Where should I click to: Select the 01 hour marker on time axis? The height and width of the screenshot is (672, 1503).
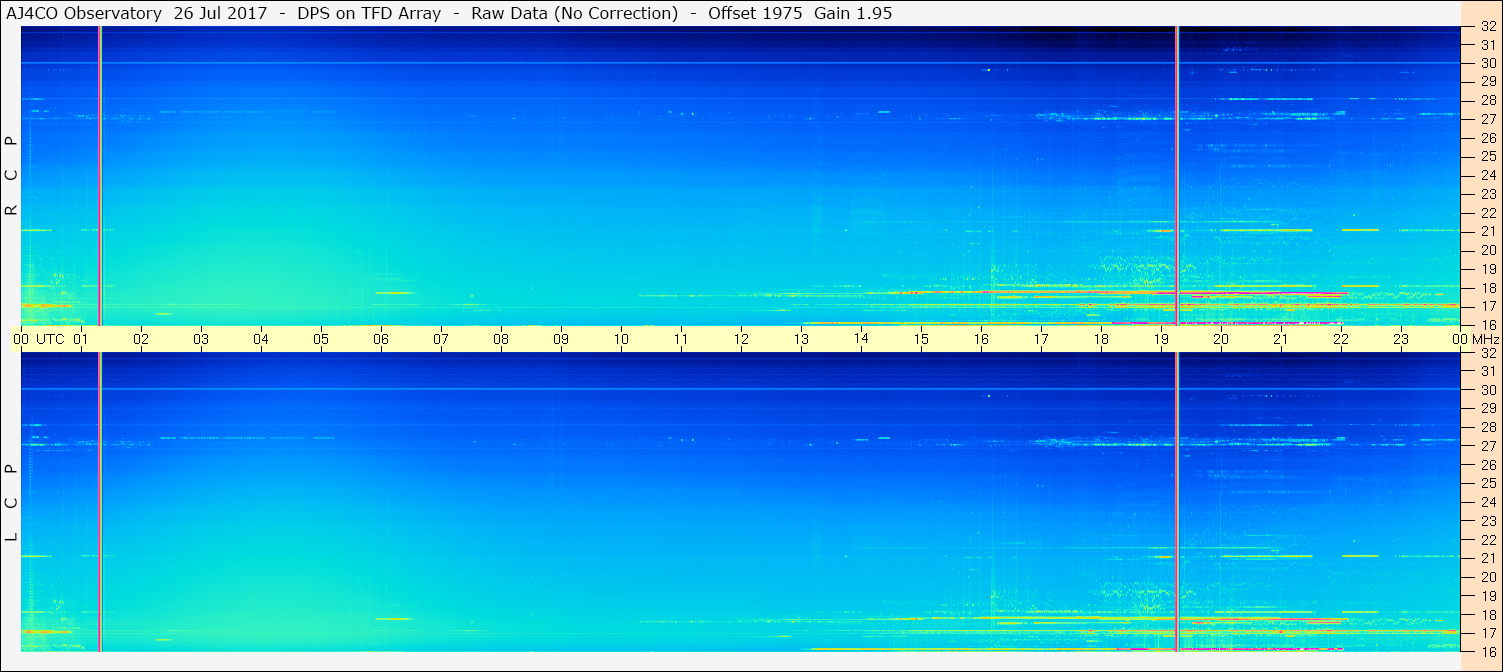pyautogui.click(x=81, y=339)
